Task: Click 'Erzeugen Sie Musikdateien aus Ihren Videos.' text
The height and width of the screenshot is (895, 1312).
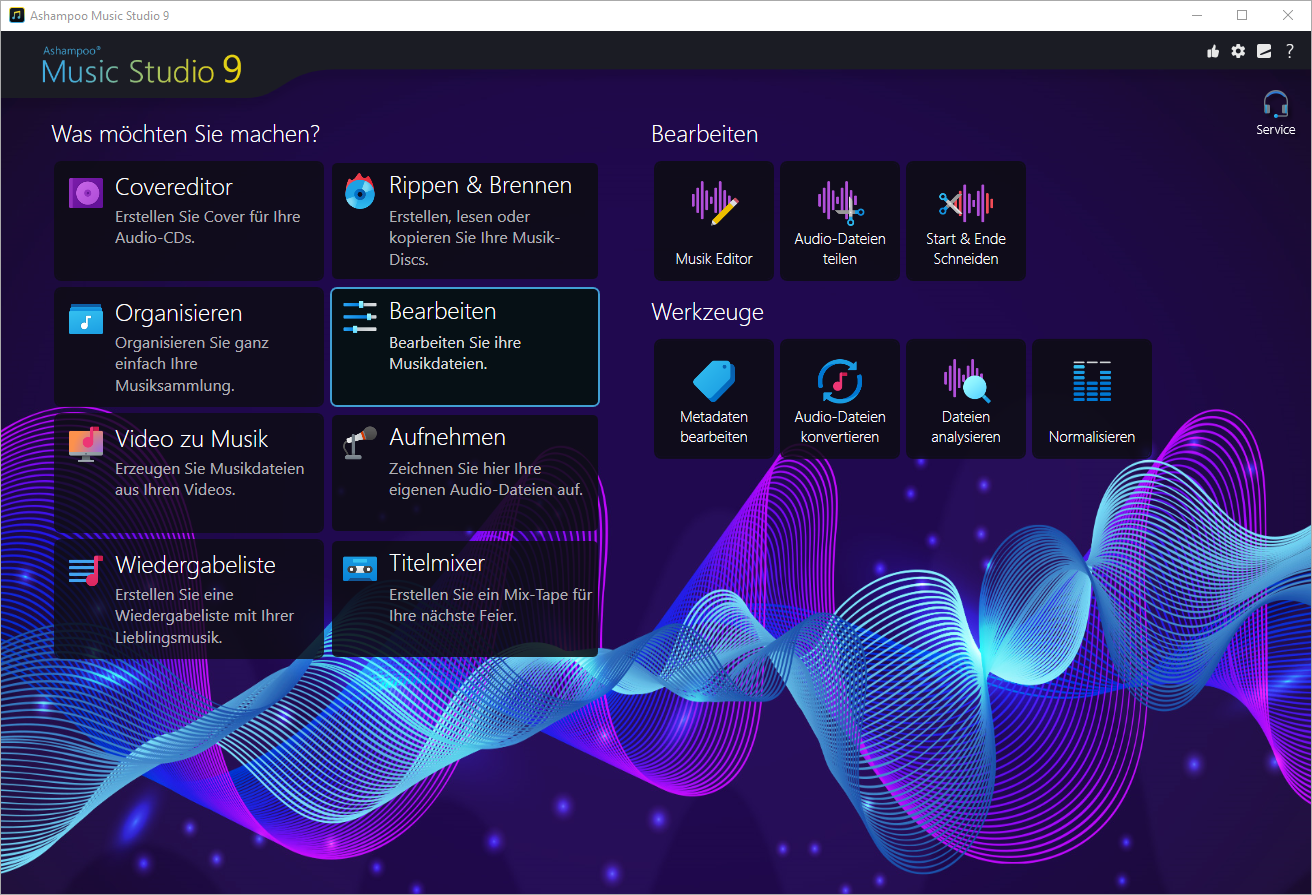Action: (210, 479)
